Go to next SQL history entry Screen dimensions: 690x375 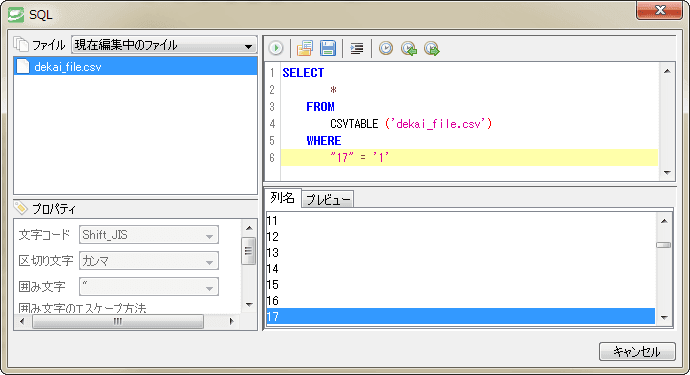pos(432,48)
